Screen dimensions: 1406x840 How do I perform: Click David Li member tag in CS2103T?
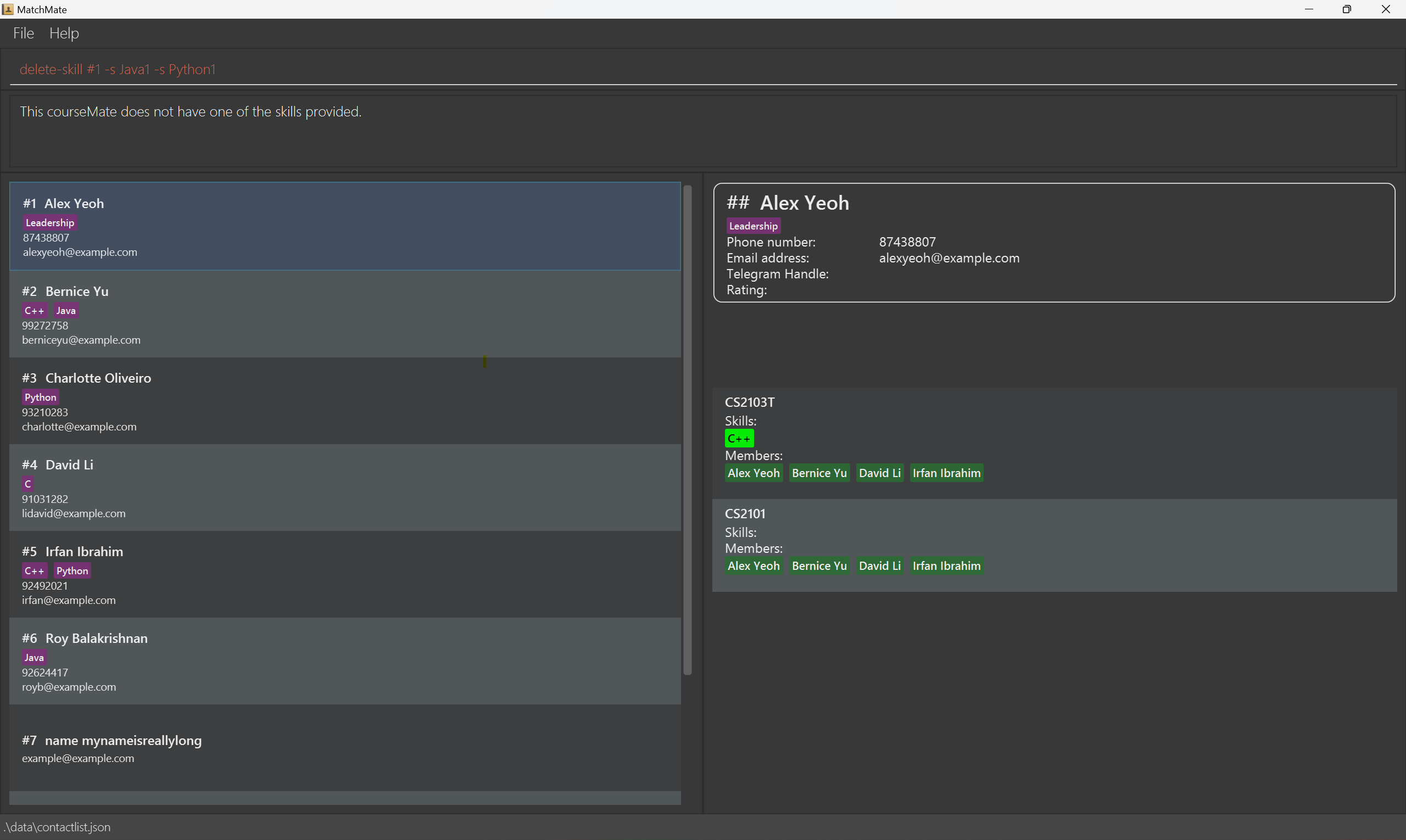(x=879, y=473)
